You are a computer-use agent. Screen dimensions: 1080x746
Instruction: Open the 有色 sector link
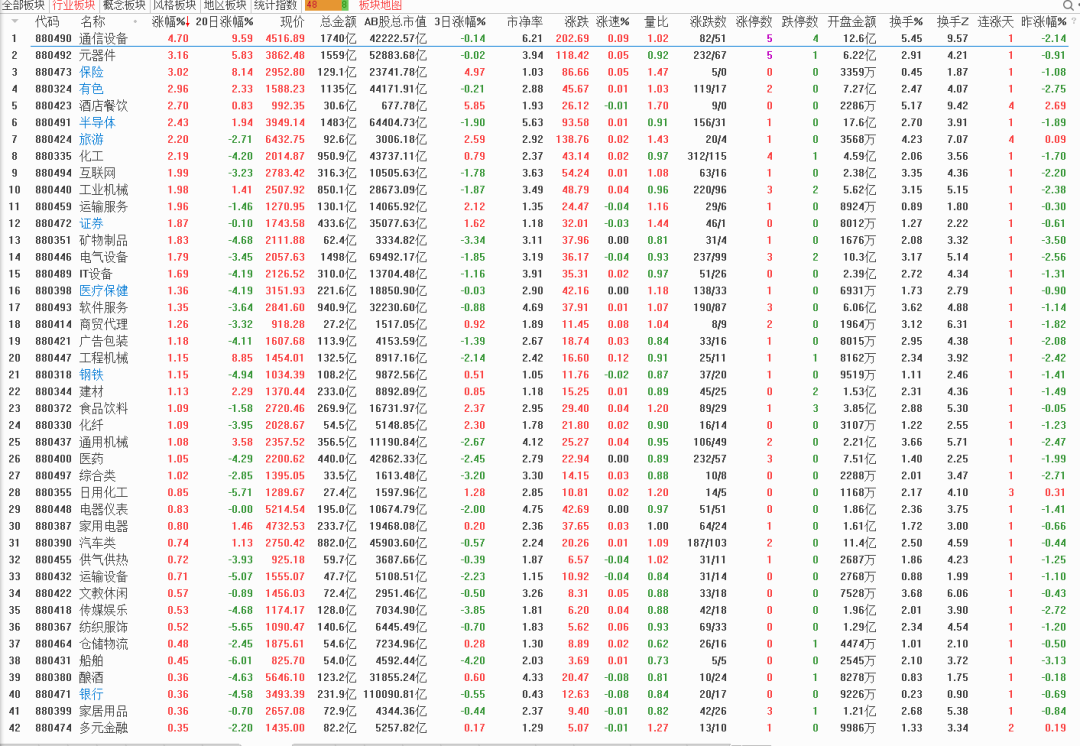pyautogui.click(x=92, y=89)
